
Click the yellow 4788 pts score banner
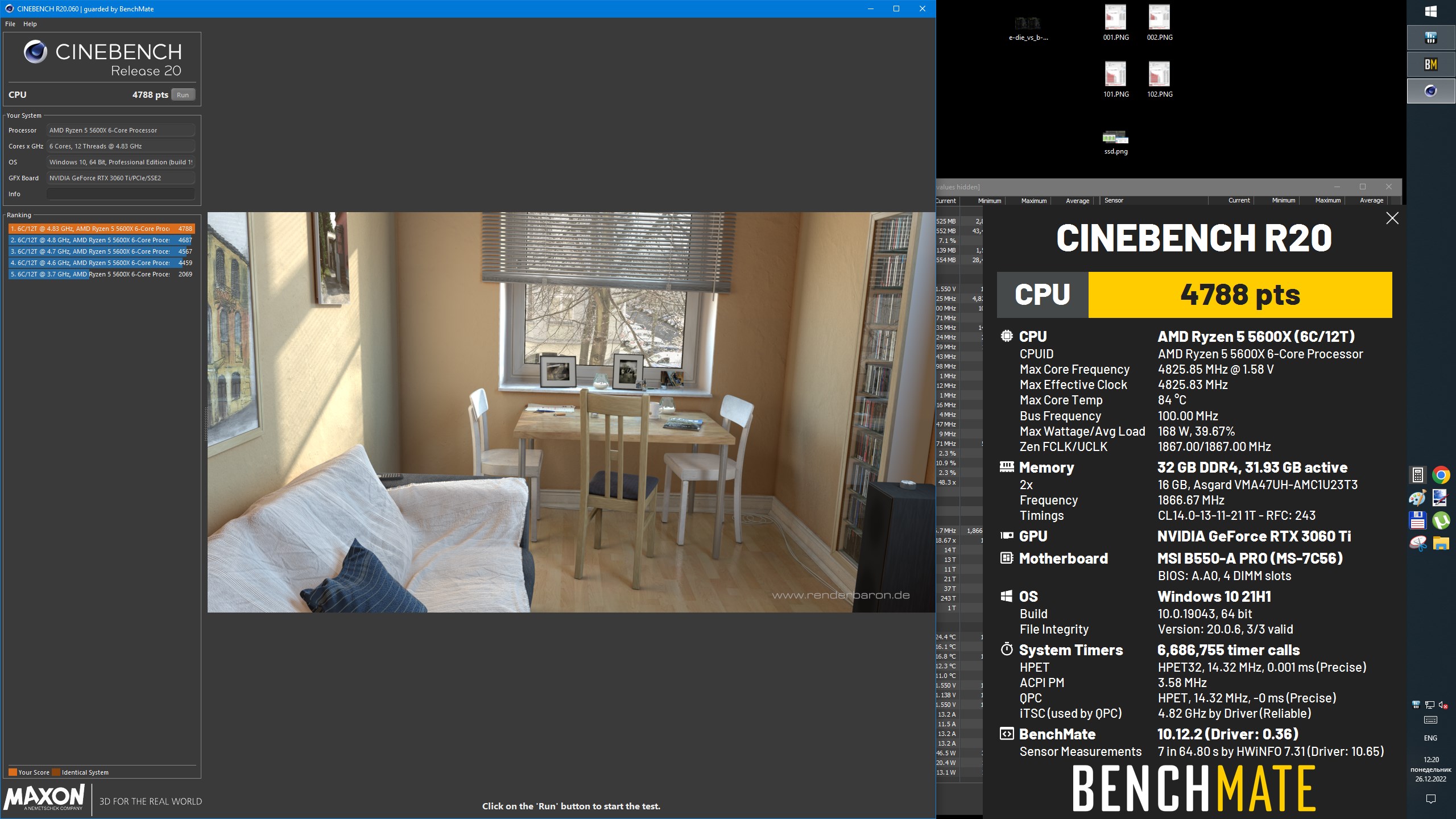tap(1240, 295)
